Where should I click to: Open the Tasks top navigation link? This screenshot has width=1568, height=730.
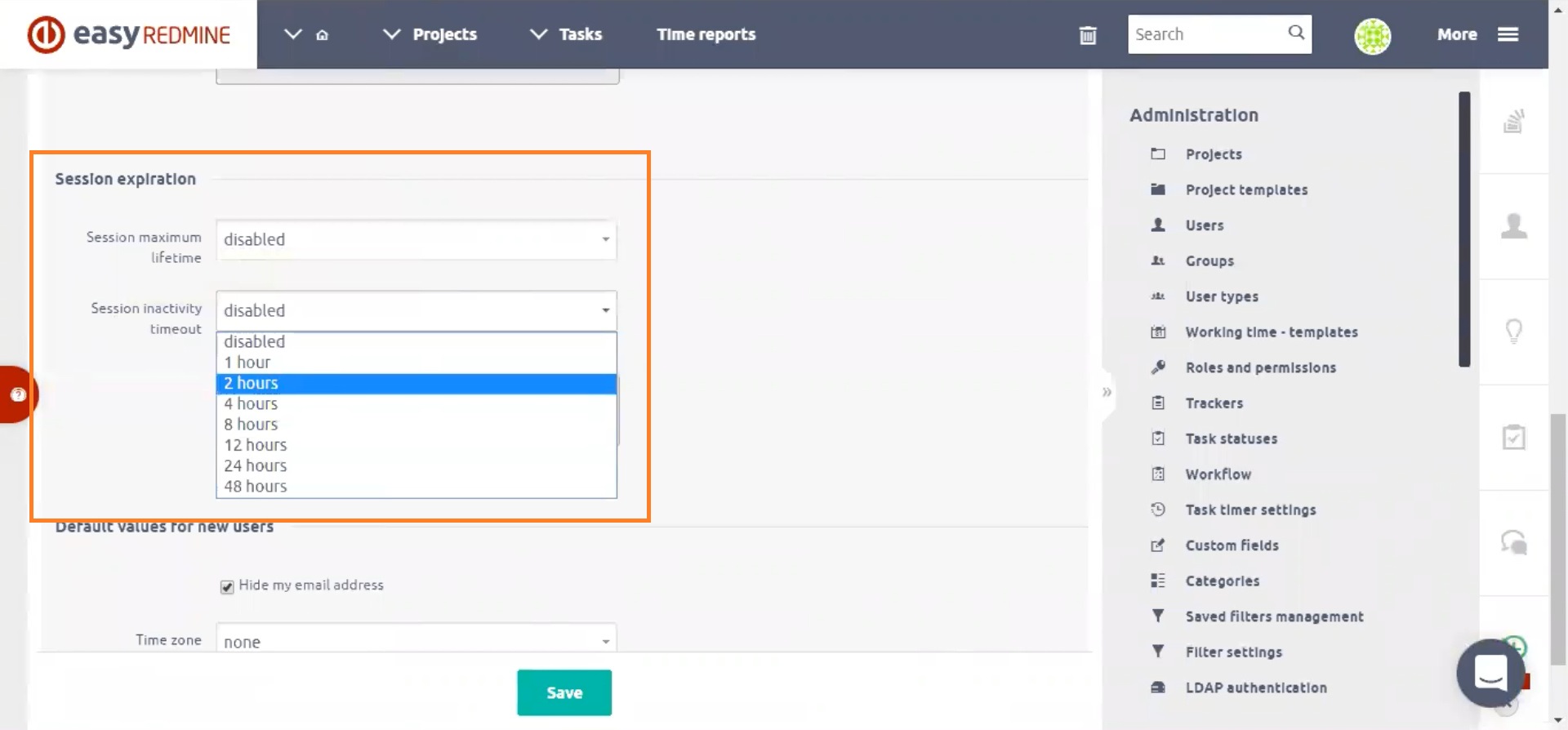(x=581, y=34)
